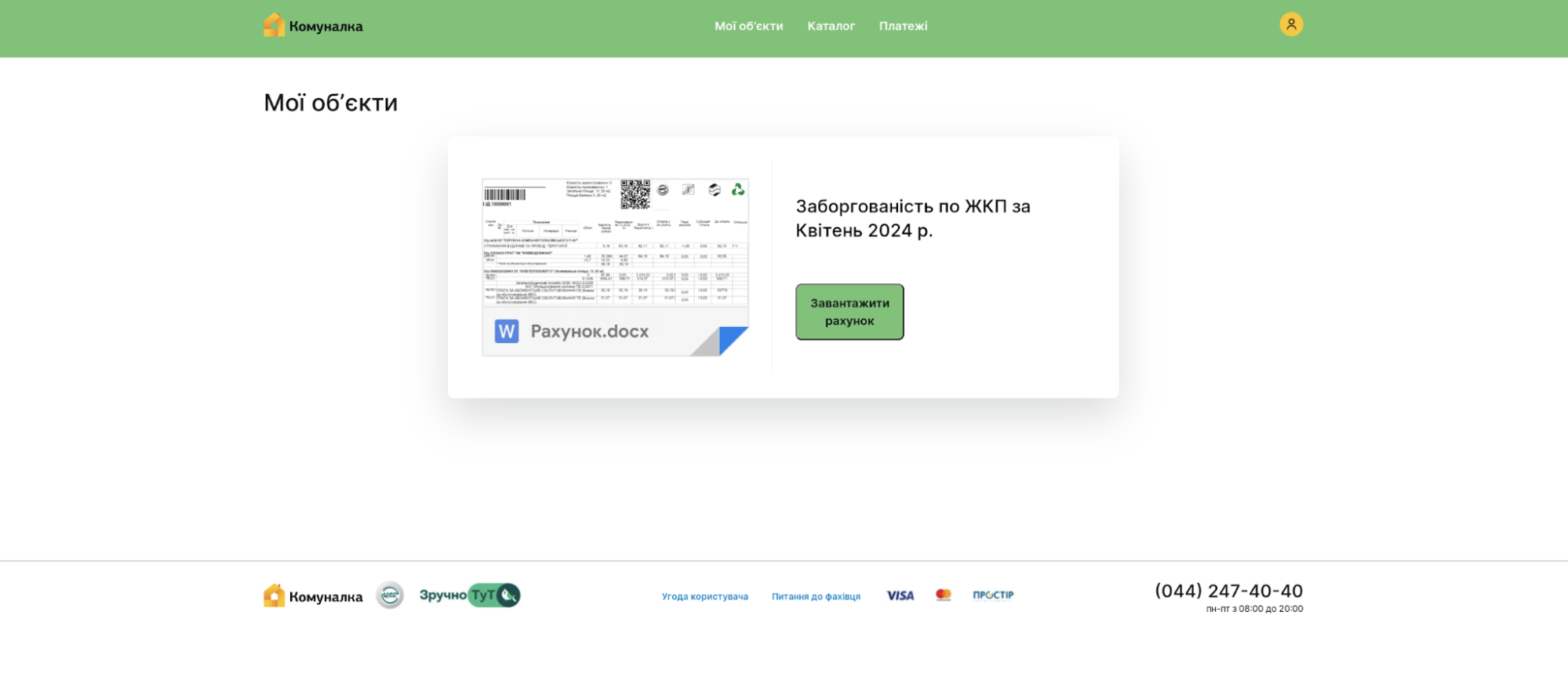Open the user profile avatar icon

click(1290, 24)
